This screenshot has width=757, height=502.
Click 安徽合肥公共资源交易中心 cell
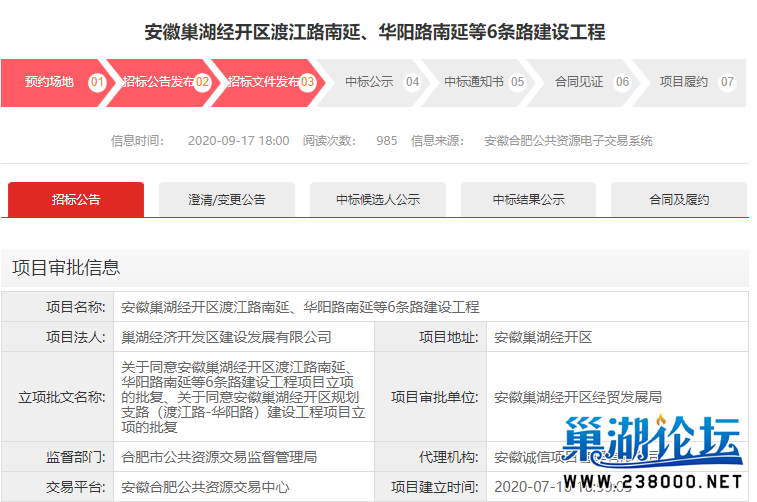tap(244, 487)
